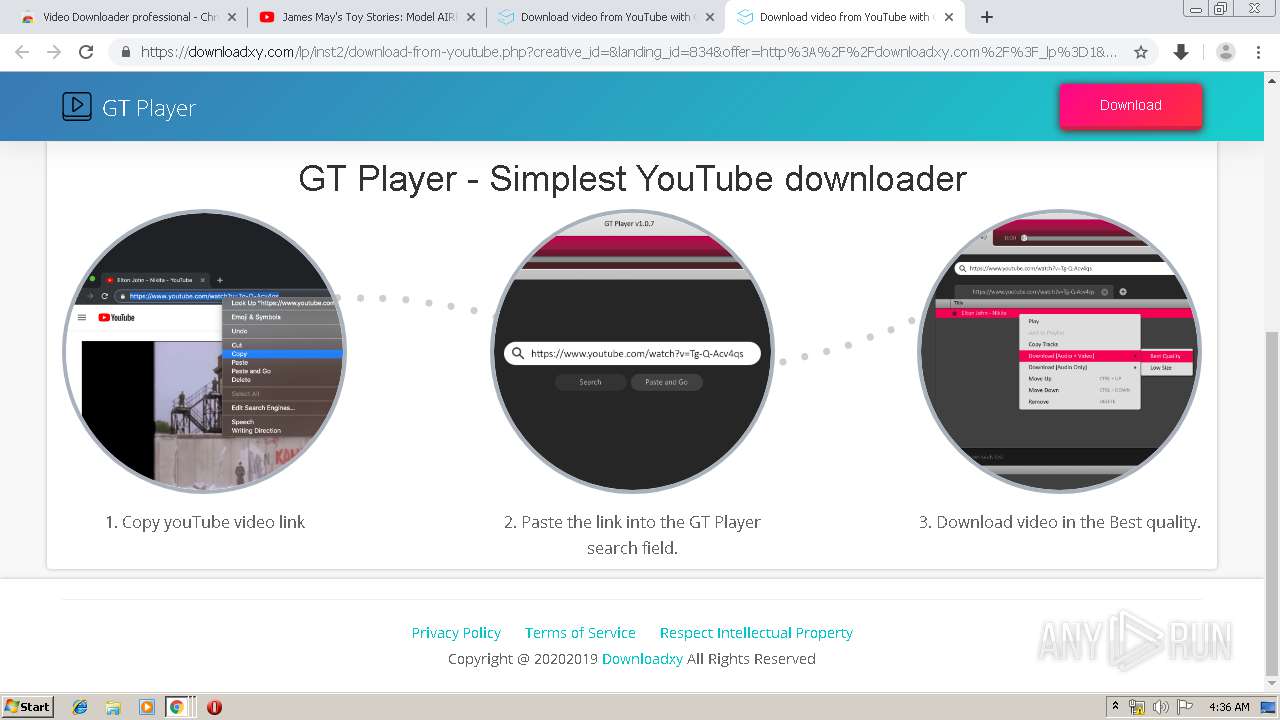This screenshot has width=1280, height=720.
Task: Click the Paste link step image
Action: [x=632, y=351]
